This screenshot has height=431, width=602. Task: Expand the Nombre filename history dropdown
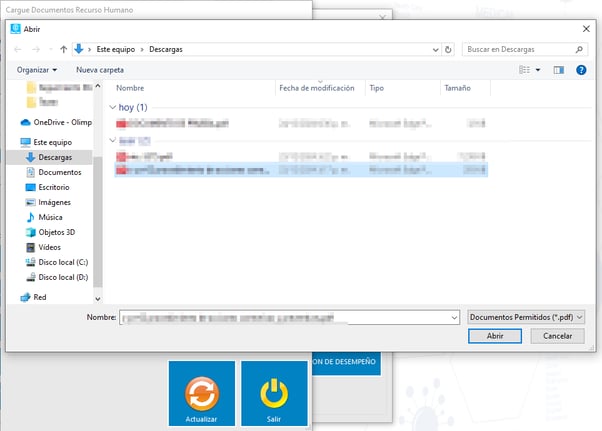tap(454, 316)
